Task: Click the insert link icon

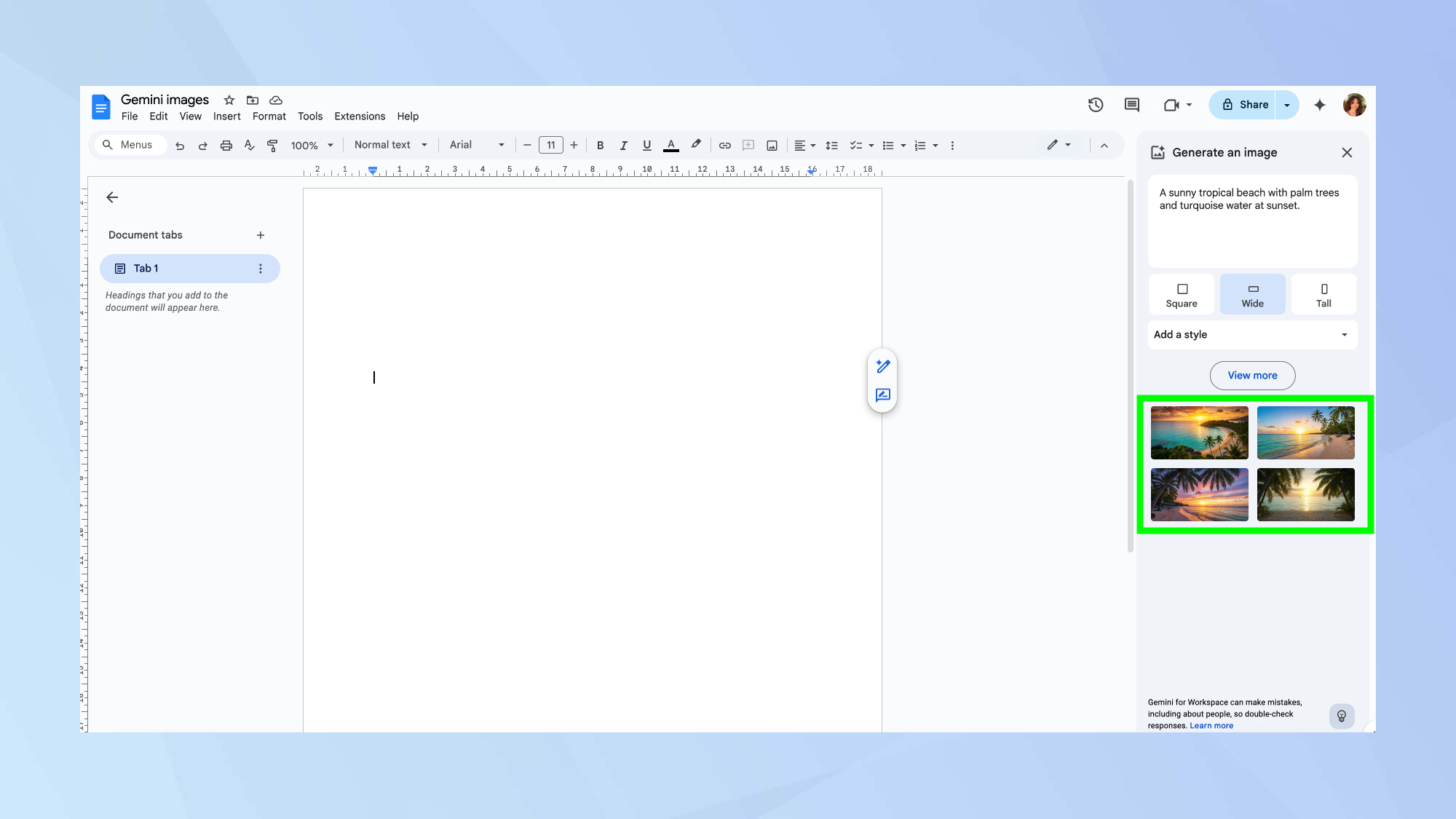Action: click(725, 146)
